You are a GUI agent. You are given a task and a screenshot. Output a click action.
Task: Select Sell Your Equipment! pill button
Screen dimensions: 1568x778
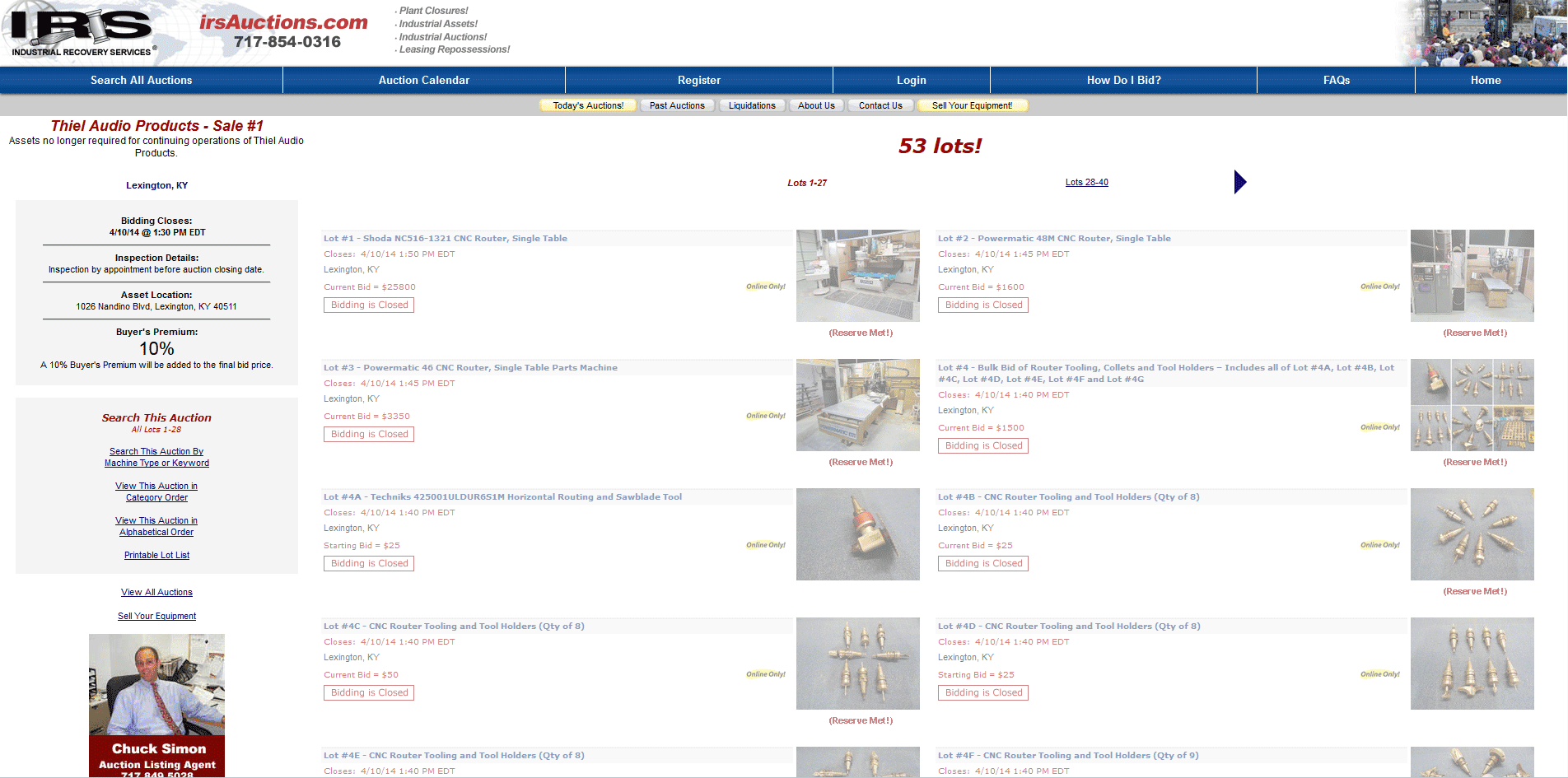click(x=972, y=105)
